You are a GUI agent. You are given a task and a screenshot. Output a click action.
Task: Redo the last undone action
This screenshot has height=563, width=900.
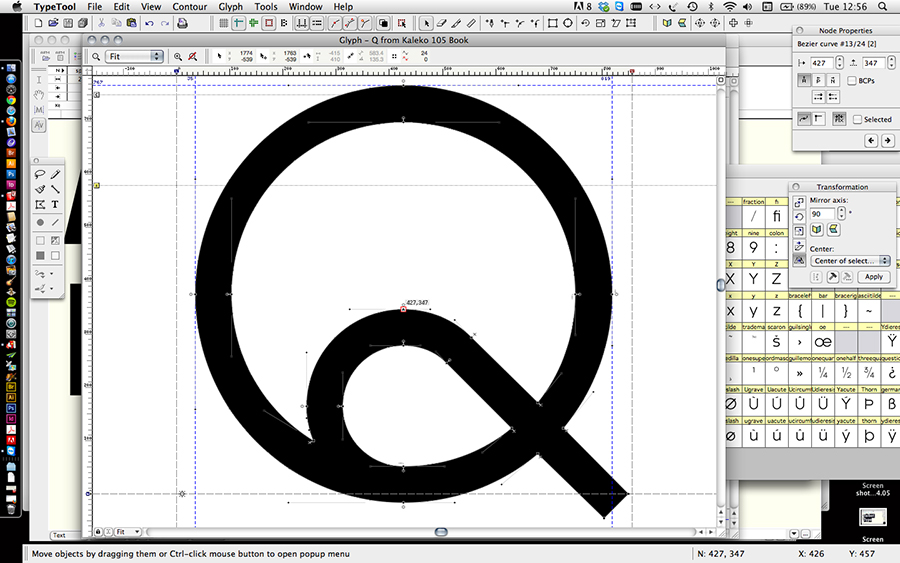(x=165, y=23)
